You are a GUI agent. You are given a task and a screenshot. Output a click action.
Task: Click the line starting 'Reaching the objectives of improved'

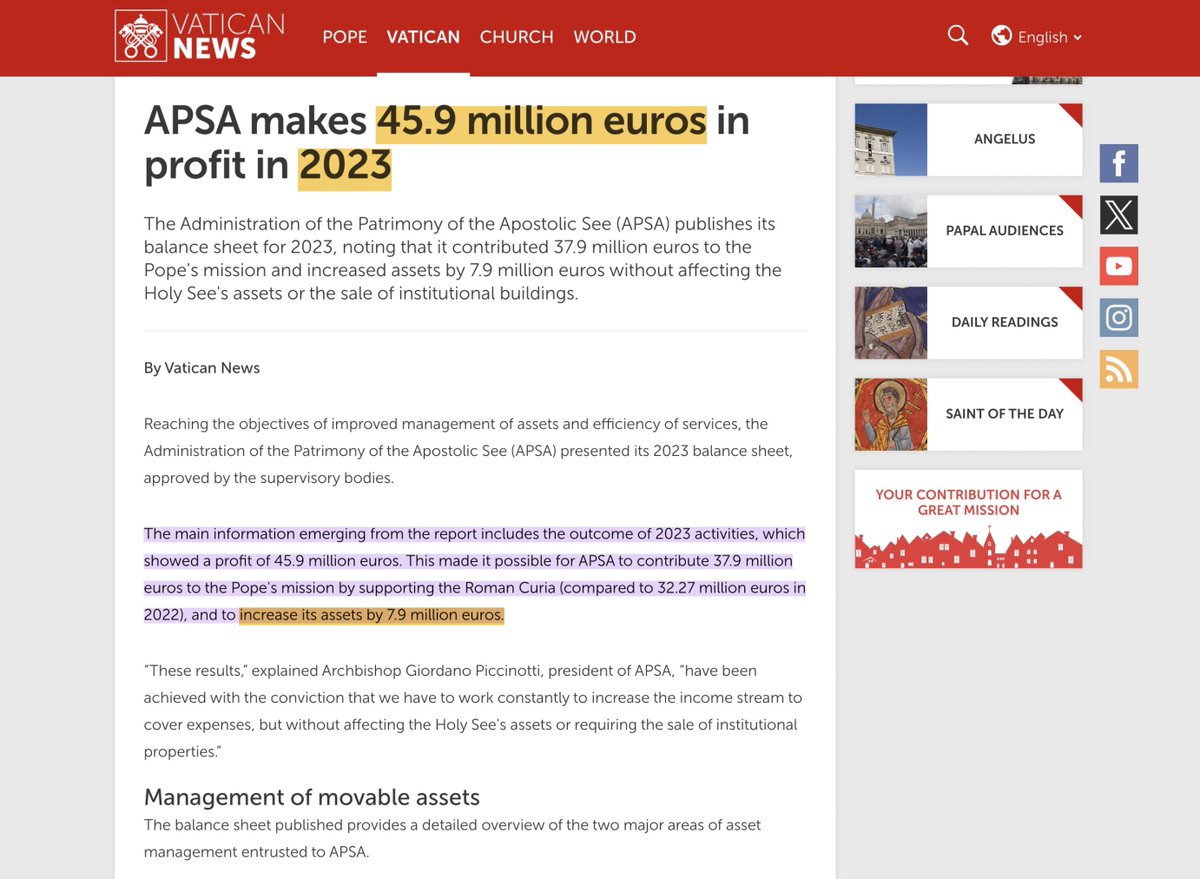click(456, 424)
